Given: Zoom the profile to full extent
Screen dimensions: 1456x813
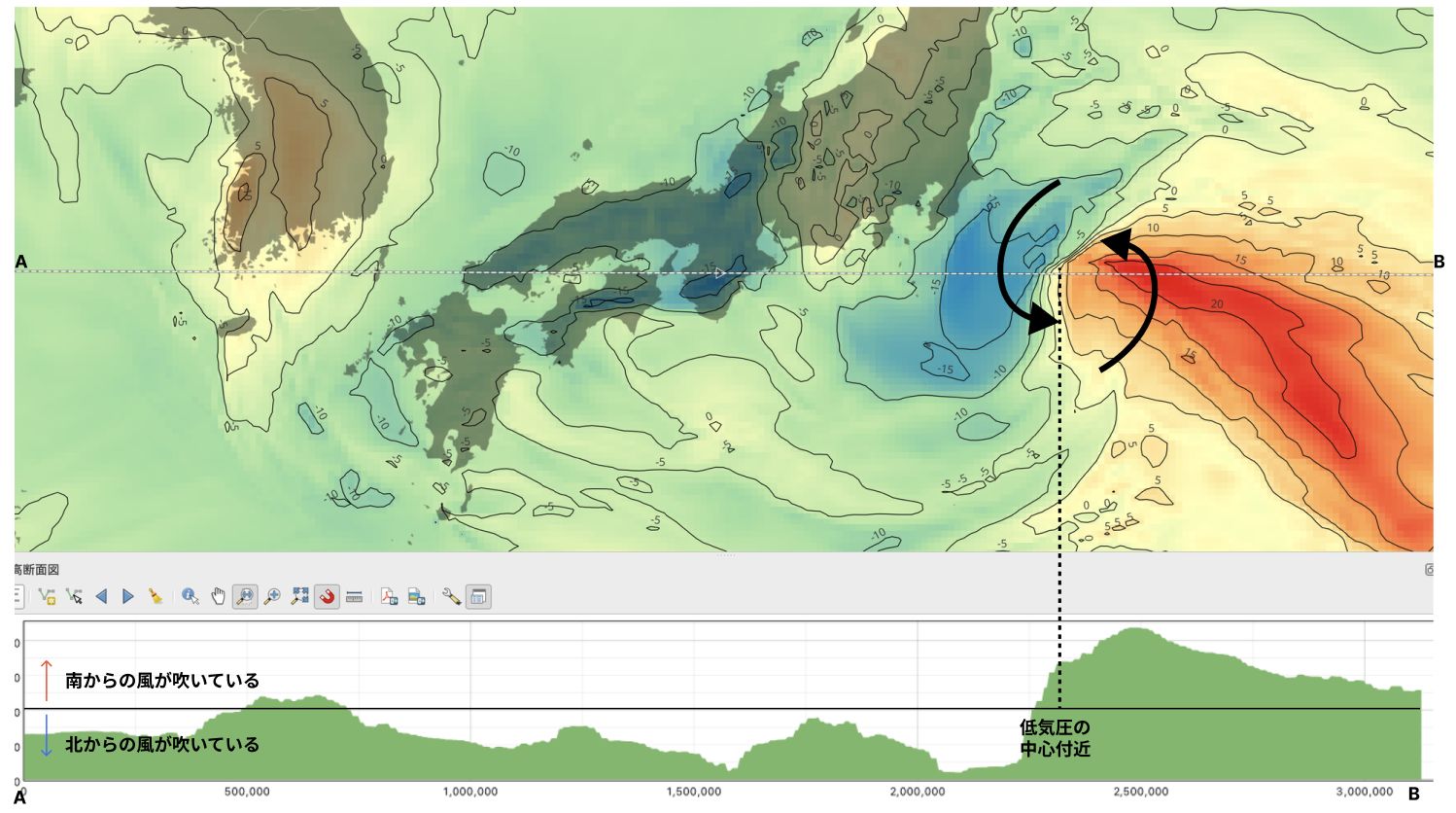Looking at the screenshot, I should (x=300, y=596).
